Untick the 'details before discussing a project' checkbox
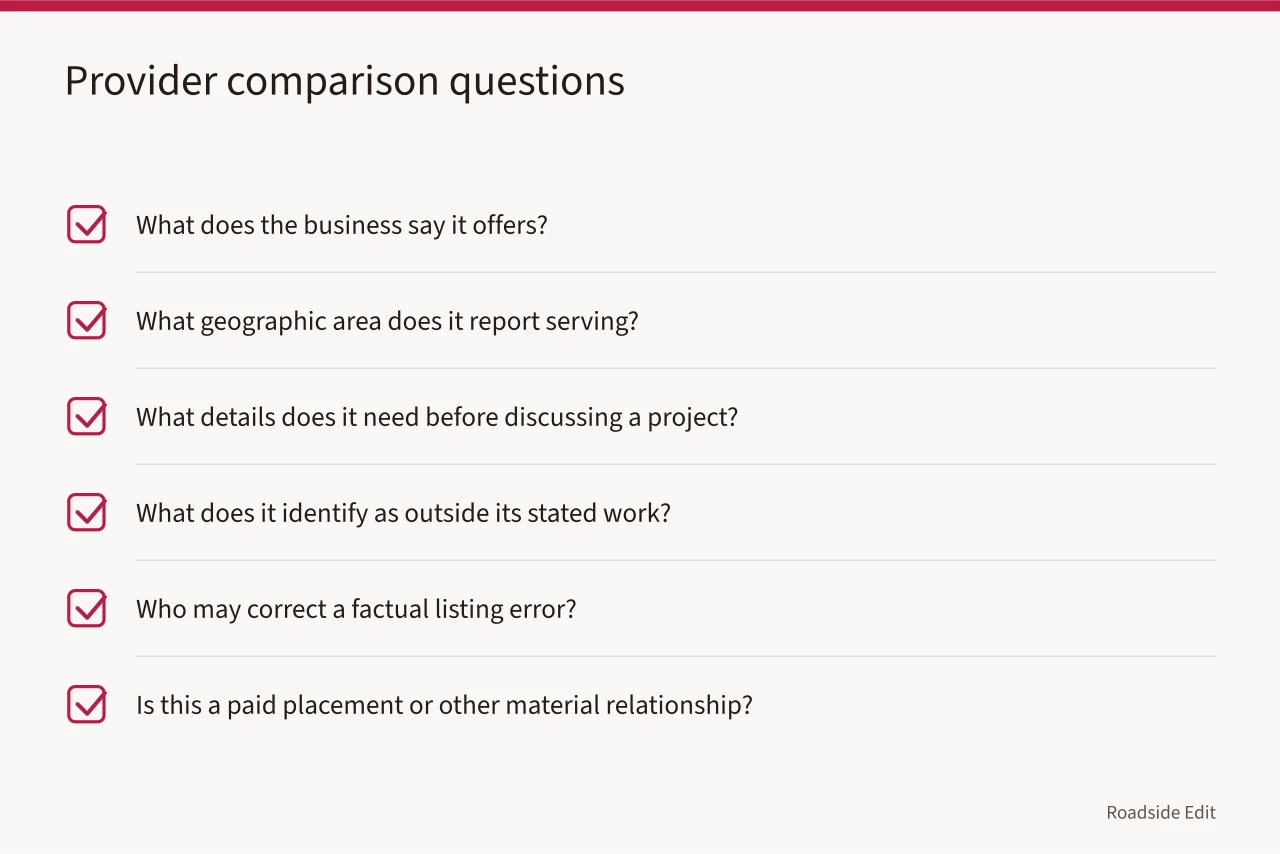 (x=86, y=416)
